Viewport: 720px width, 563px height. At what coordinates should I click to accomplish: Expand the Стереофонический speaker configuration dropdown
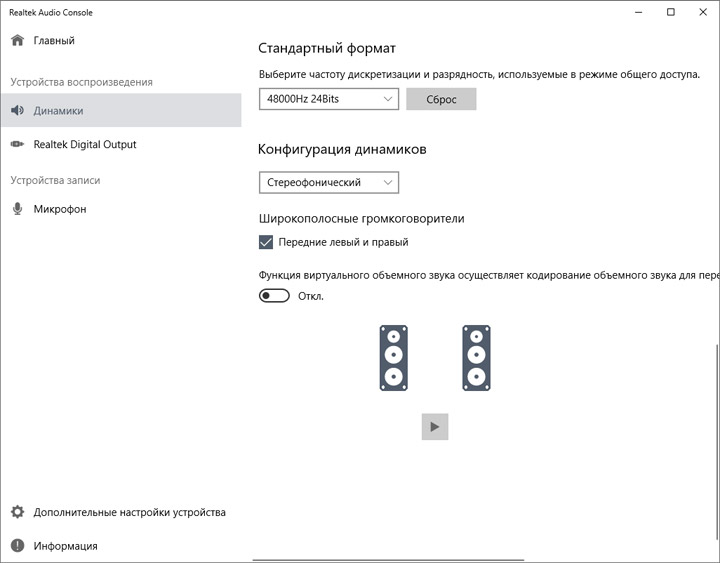[x=328, y=183]
